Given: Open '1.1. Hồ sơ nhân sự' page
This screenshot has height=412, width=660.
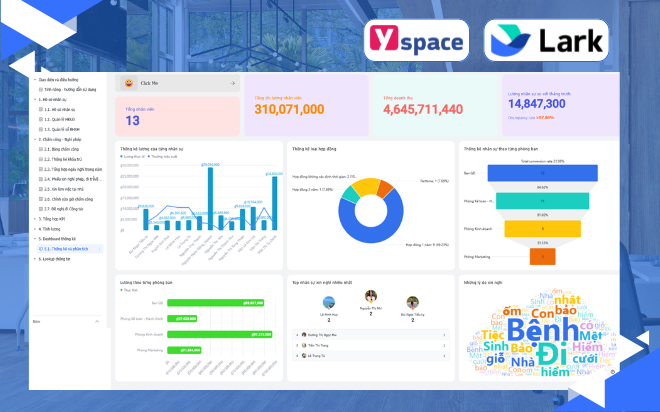Looking at the screenshot, I should click(x=60, y=109).
